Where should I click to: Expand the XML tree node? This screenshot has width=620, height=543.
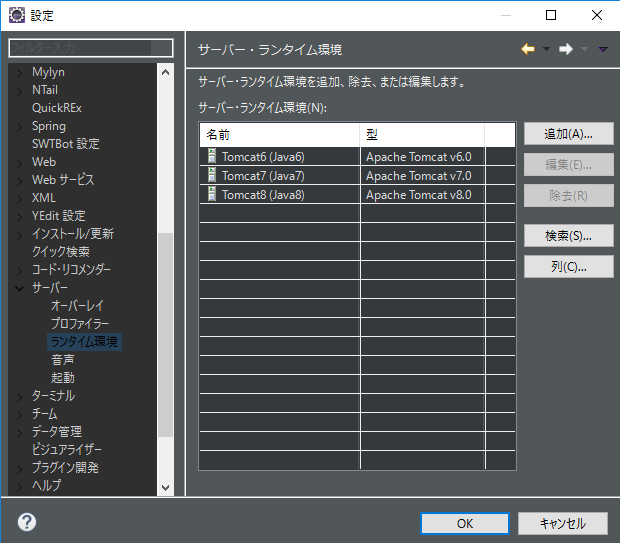click(x=19, y=199)
